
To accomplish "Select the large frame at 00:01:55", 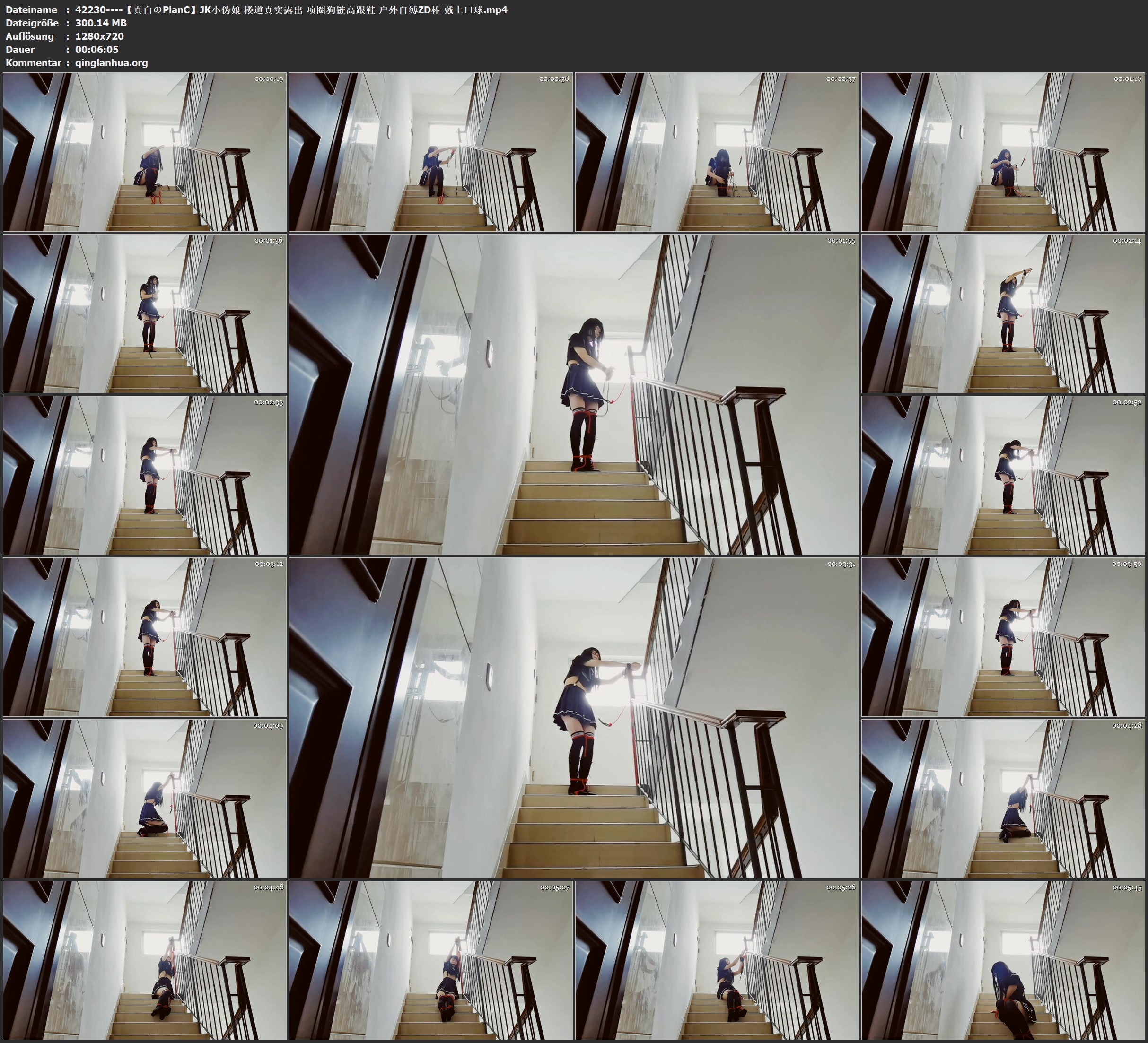I will pos(574,394).
